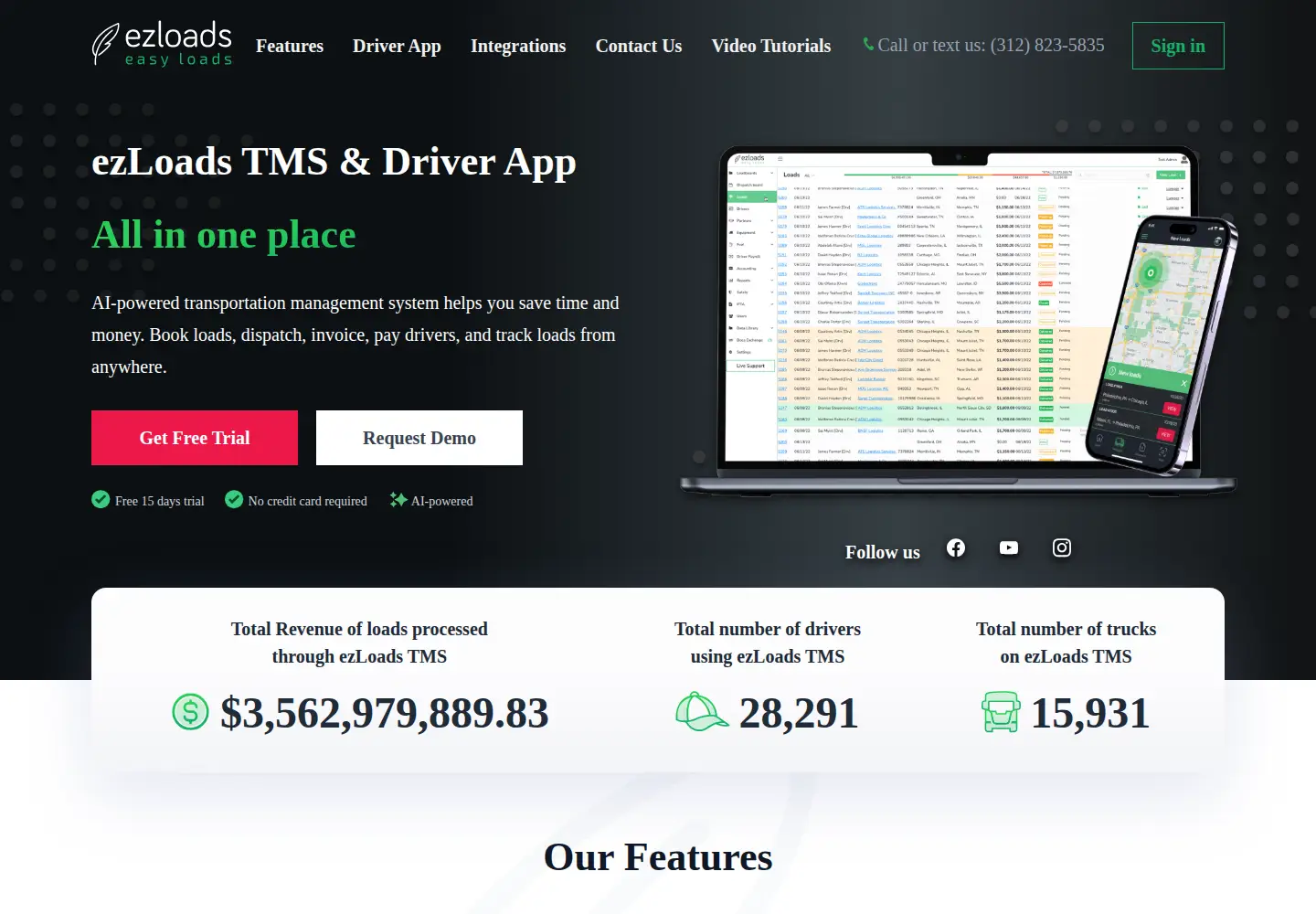
Task: Click the truck icon beside 15,931
Action: (1001, 712)
